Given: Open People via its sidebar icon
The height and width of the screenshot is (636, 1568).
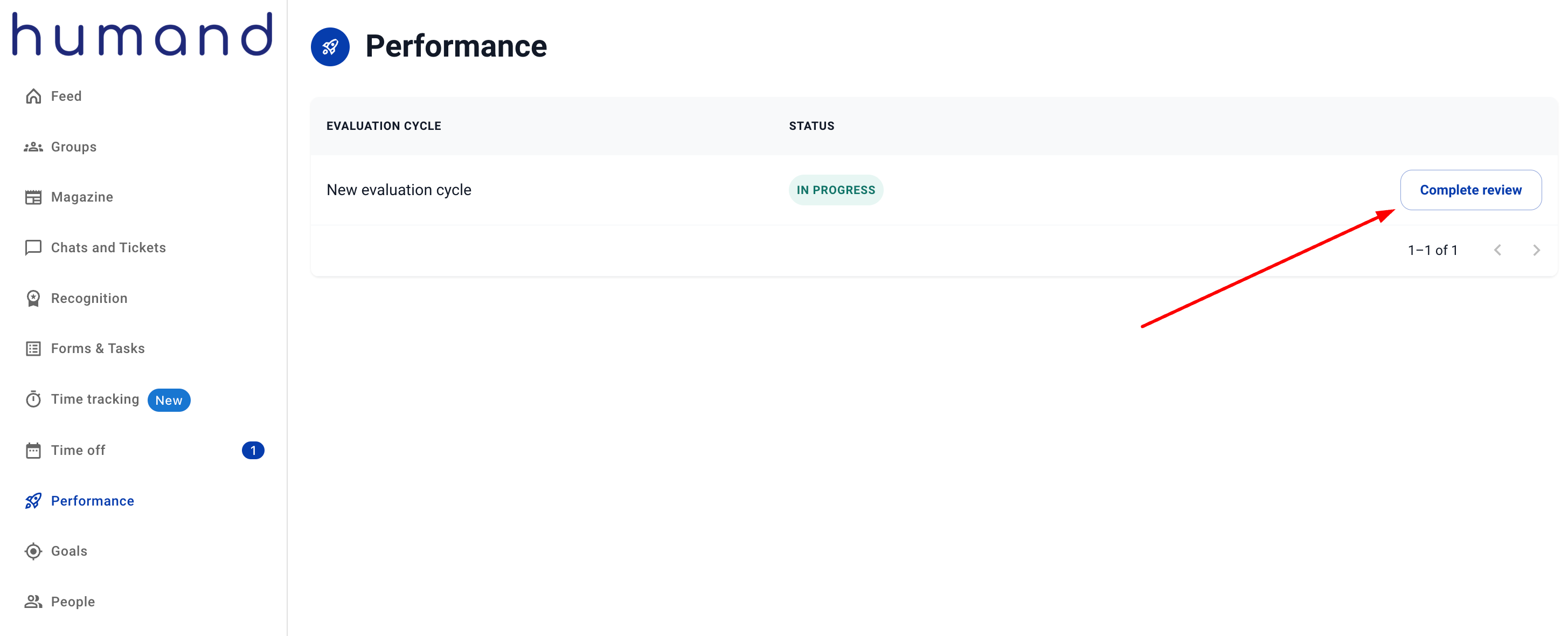Looking at the screenshot, I should tap(33, 602).
